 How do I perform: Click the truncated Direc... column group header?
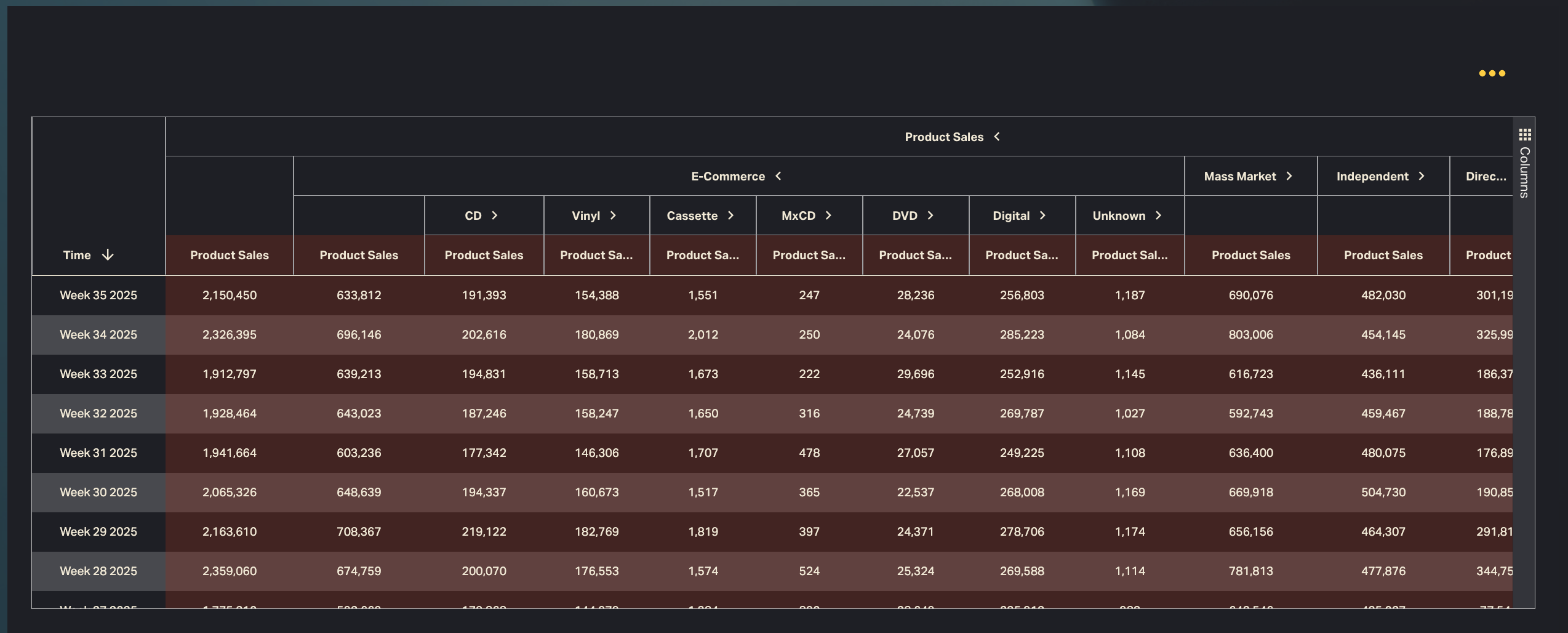click(1486, 176)
